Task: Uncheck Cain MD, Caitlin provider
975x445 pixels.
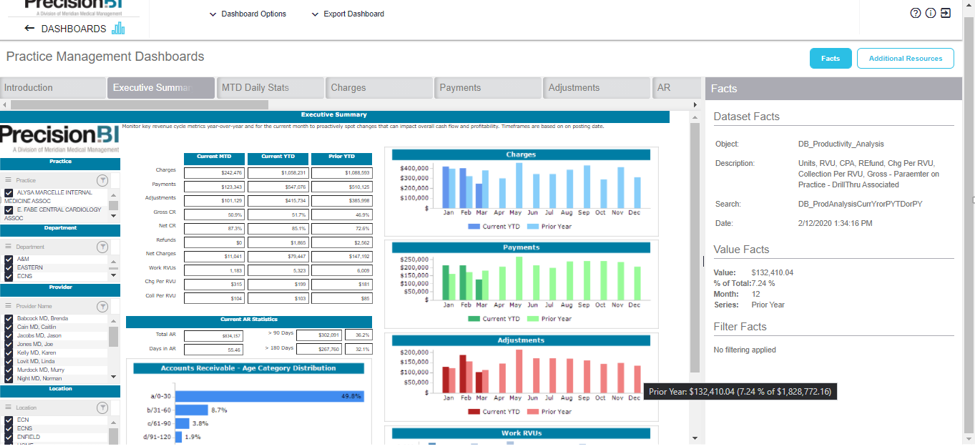Action: [9, 327]
